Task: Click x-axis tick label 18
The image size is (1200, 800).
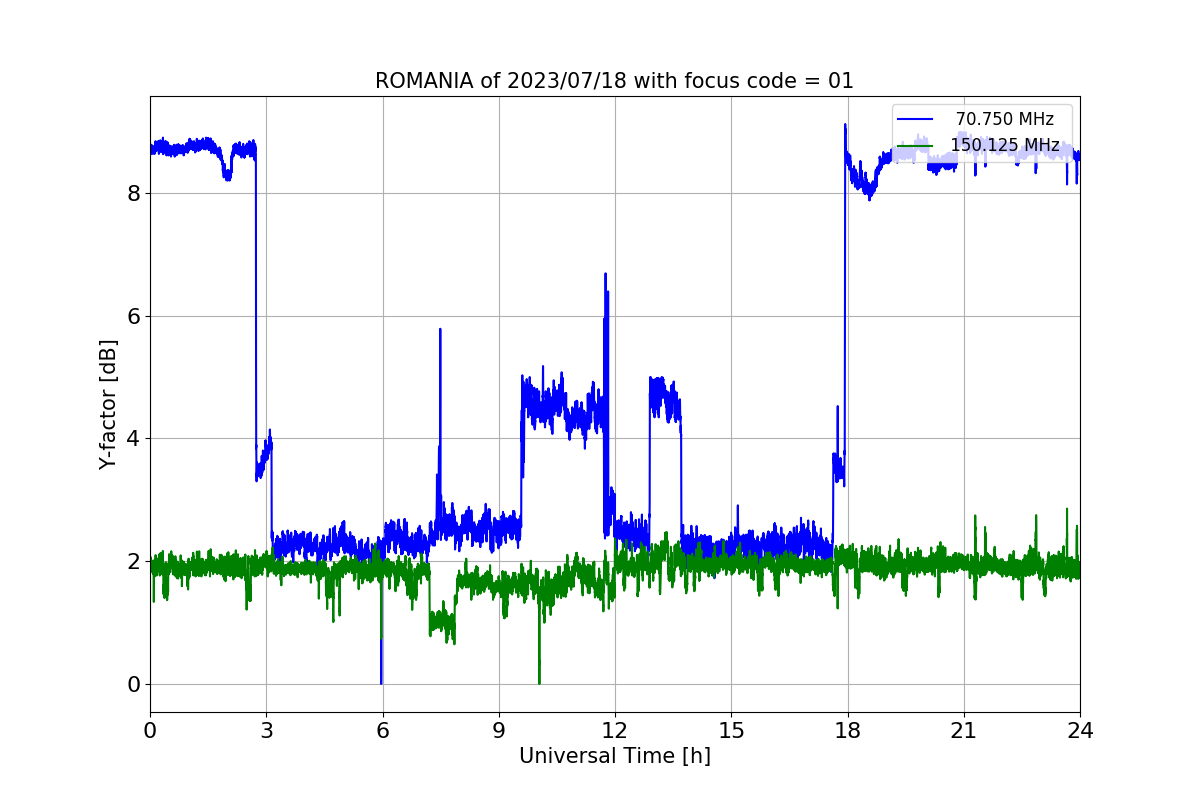Action: click(847, 731)
